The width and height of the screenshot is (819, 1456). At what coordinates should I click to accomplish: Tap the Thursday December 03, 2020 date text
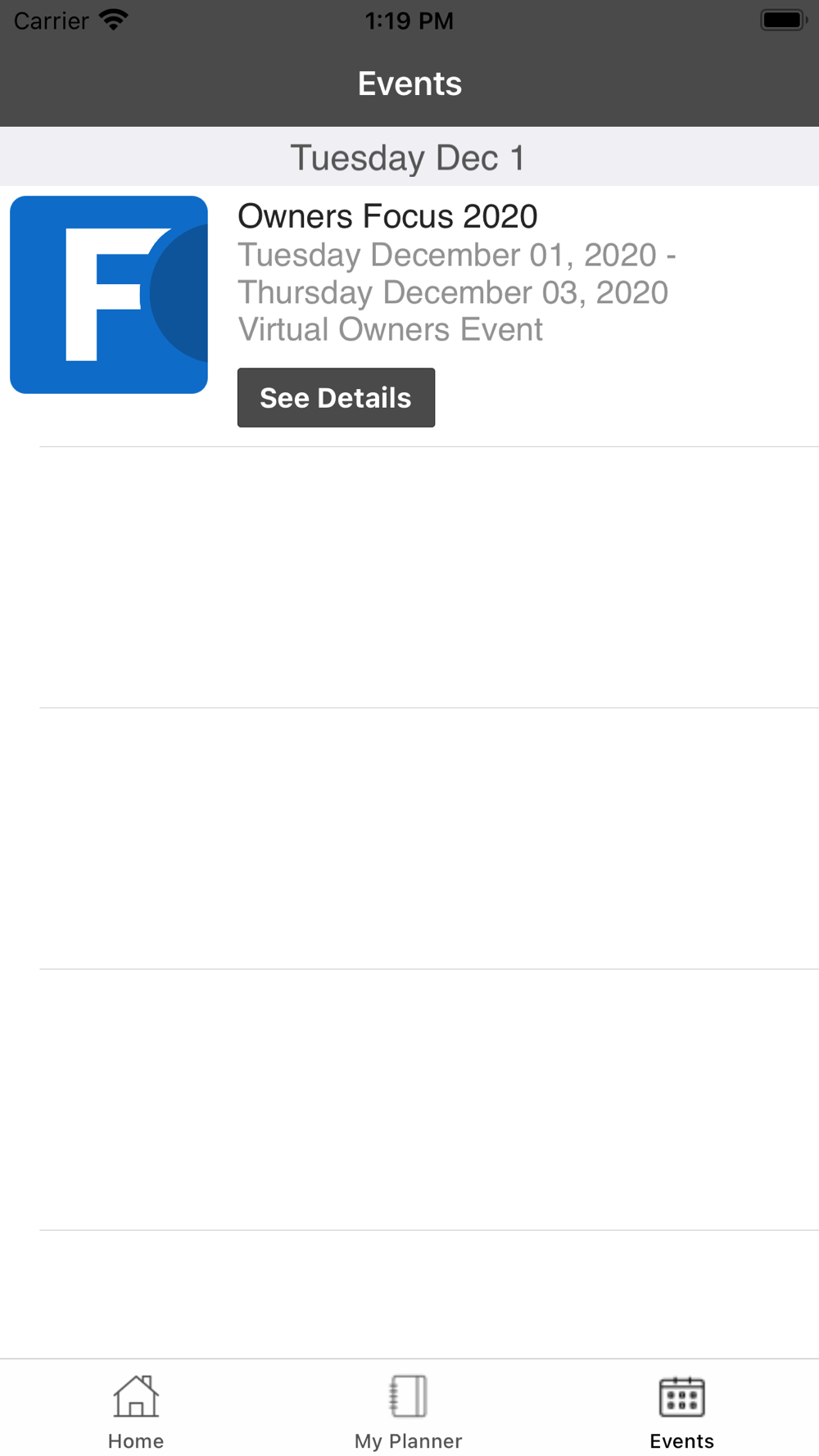(x=453, y=292)
